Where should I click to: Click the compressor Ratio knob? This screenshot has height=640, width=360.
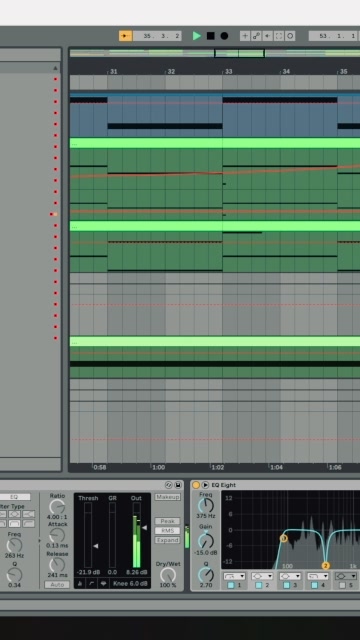[57, 507]
